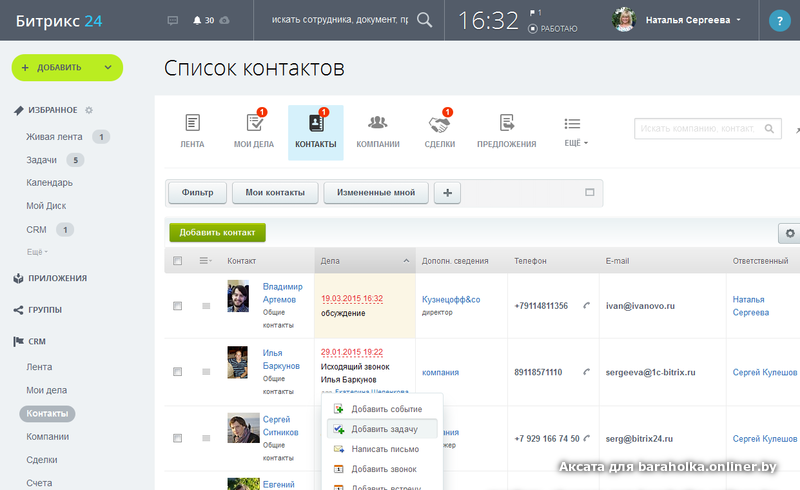Call phone icon next to +7 929 166 74 50

point(587,438)
